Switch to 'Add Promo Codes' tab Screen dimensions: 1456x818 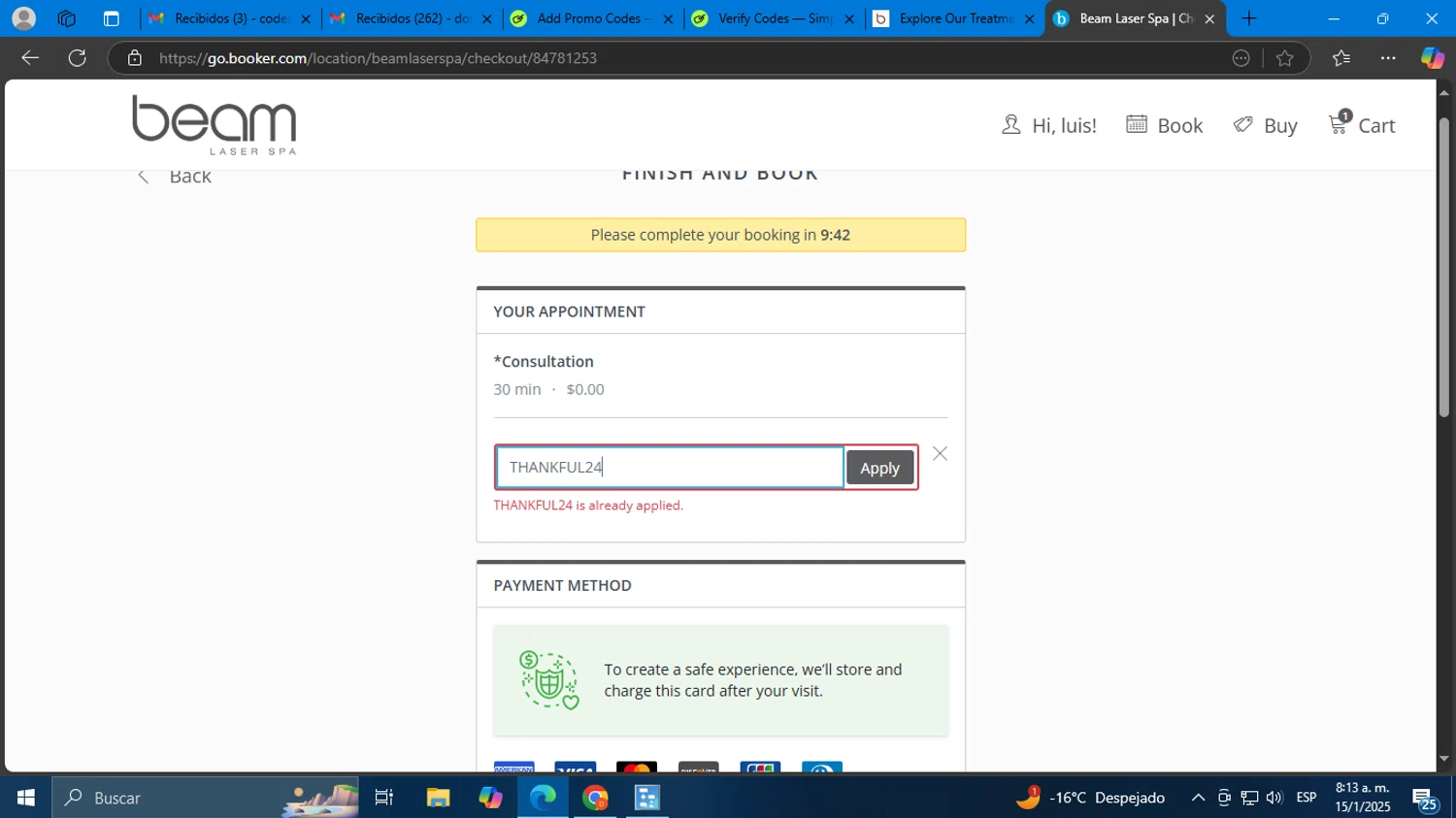(x=592, y=18)
